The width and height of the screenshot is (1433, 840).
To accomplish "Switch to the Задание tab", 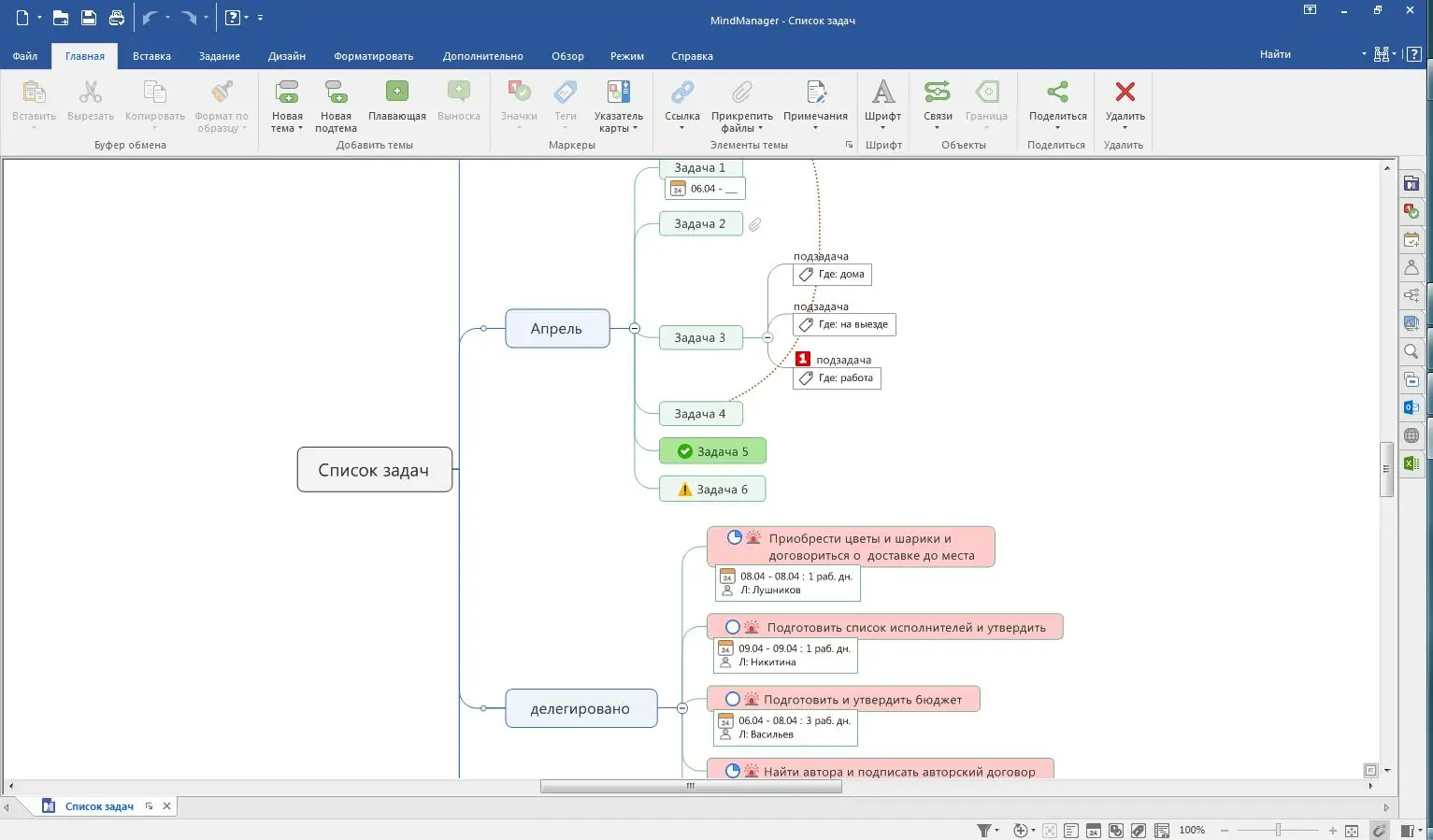I will 220,56.
